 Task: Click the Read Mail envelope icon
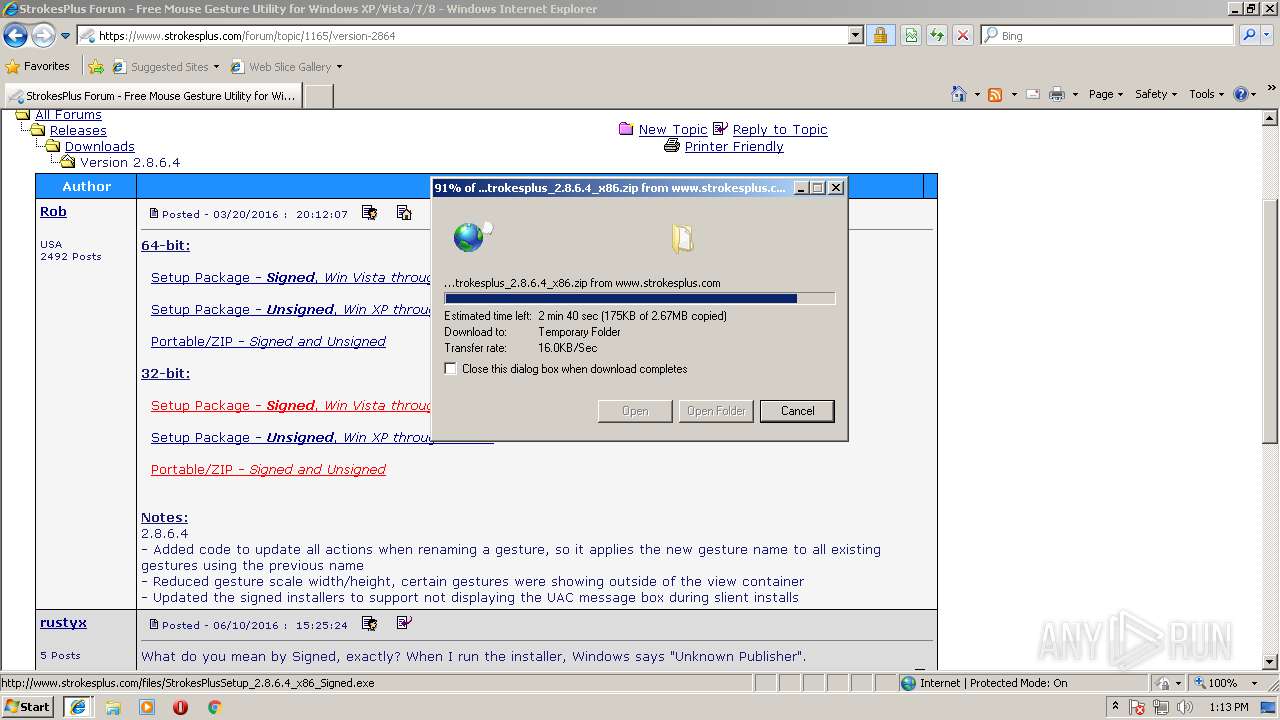point(1032,94)
